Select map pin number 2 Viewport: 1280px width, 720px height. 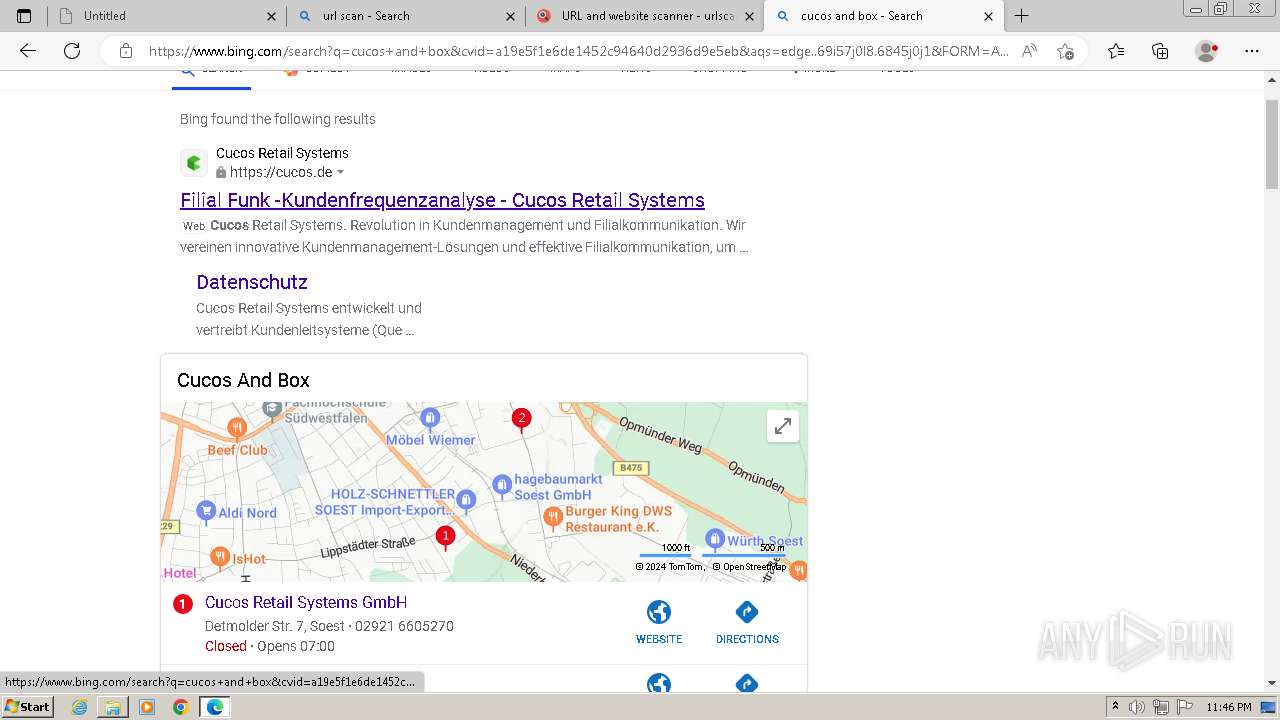(521, 419)
